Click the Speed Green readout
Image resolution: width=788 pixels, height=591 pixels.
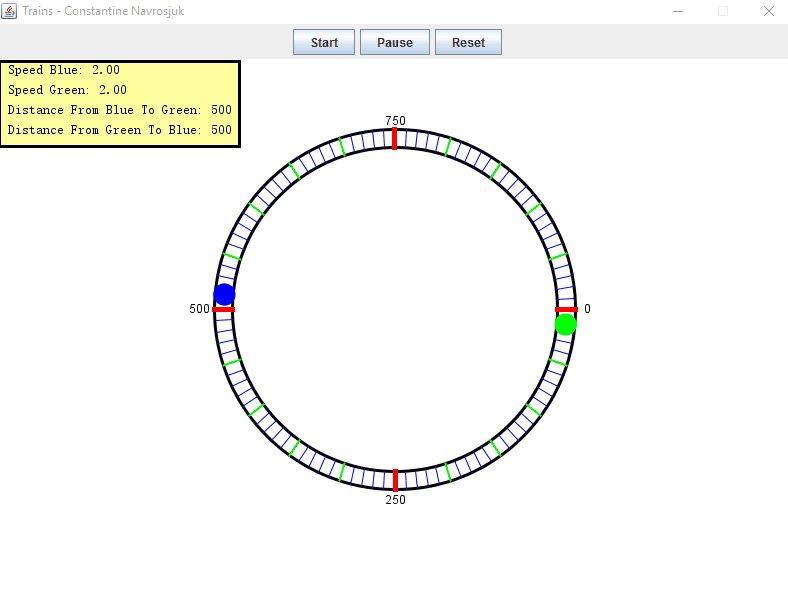point(67,90)
